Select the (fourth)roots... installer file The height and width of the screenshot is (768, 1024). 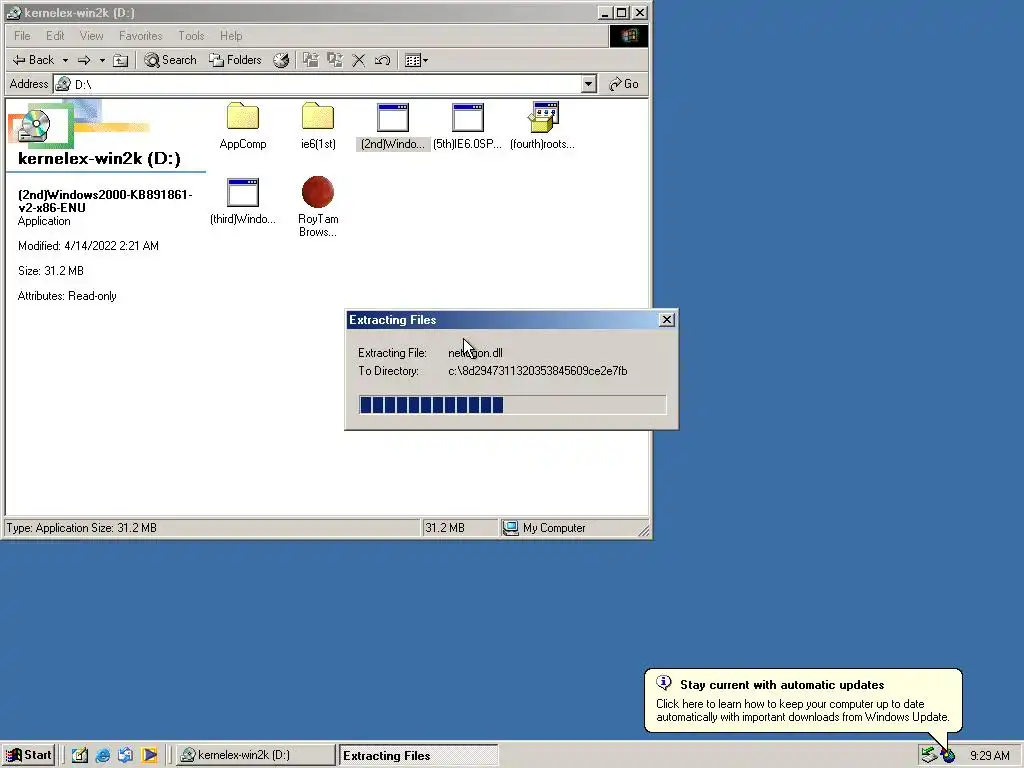543,126
